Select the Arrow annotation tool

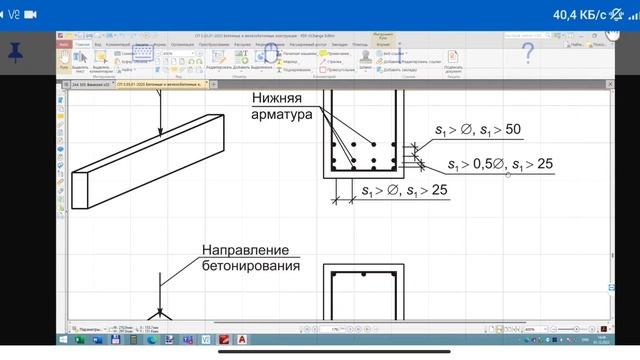click(331, 62)
